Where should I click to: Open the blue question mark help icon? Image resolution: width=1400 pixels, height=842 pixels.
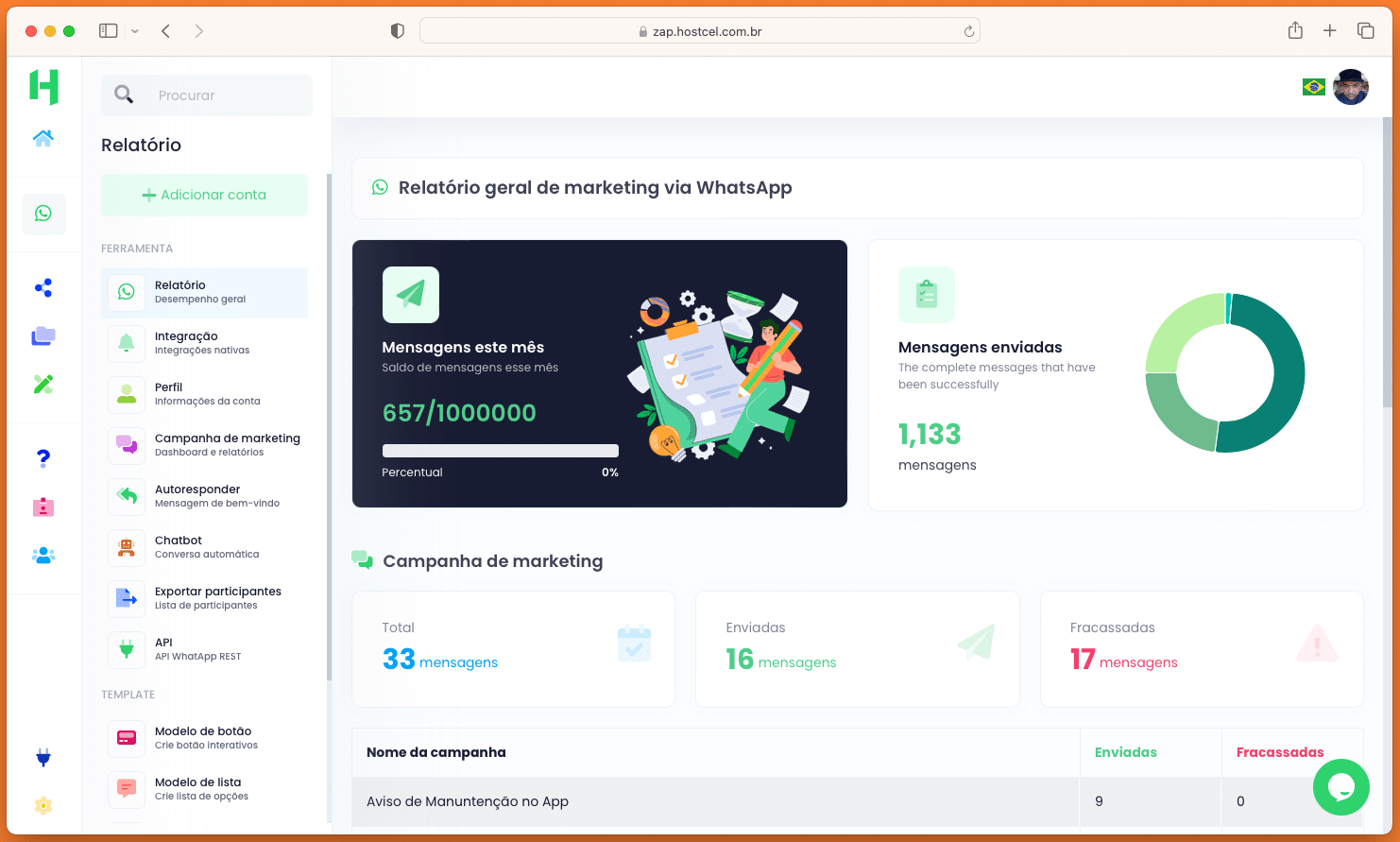coord(43,458)
